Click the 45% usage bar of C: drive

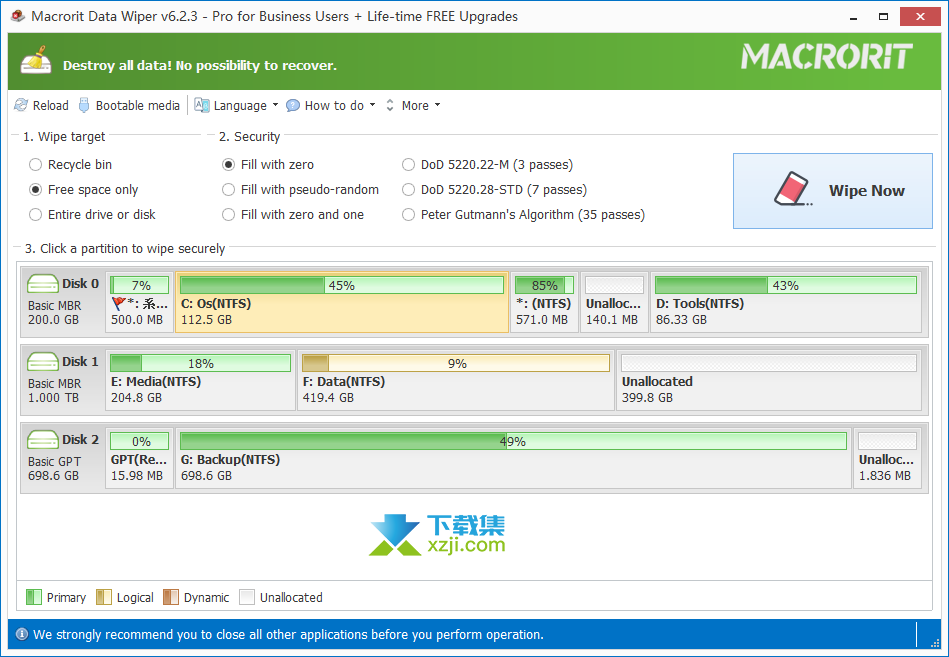(342, 285)
